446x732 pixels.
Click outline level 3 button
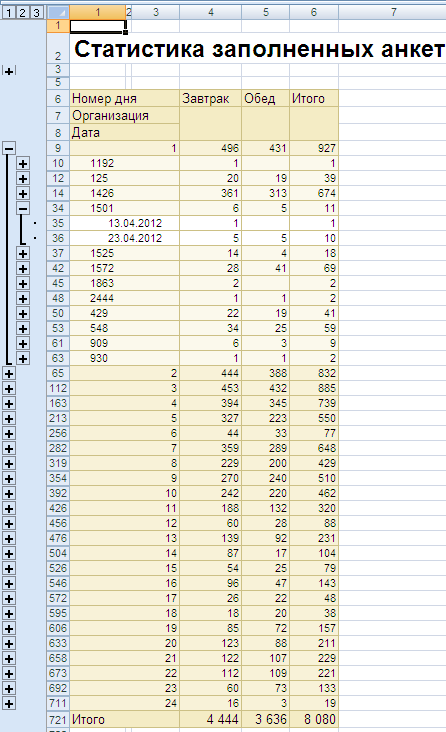point(36,13)
